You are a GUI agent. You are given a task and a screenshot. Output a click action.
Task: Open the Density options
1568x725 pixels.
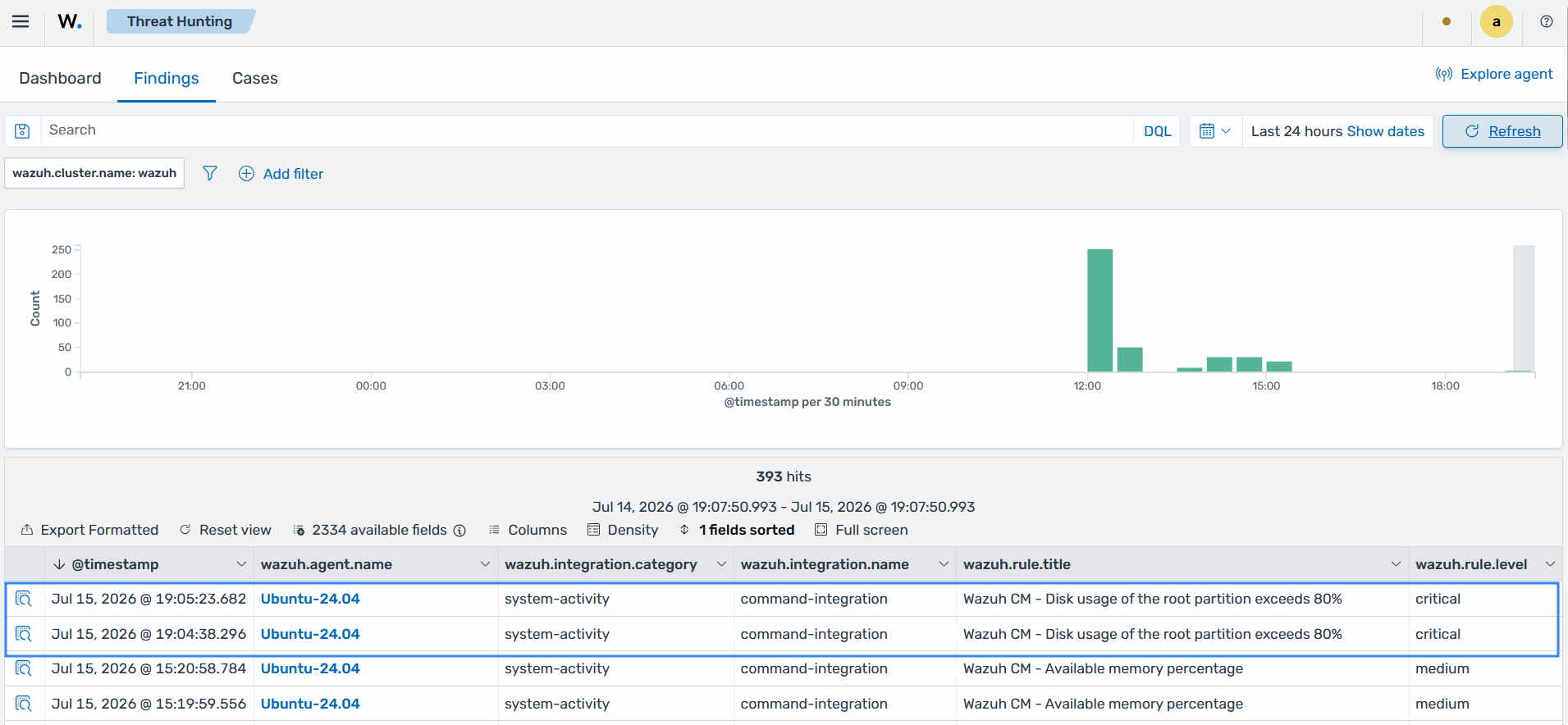click(x=623, y=530)
